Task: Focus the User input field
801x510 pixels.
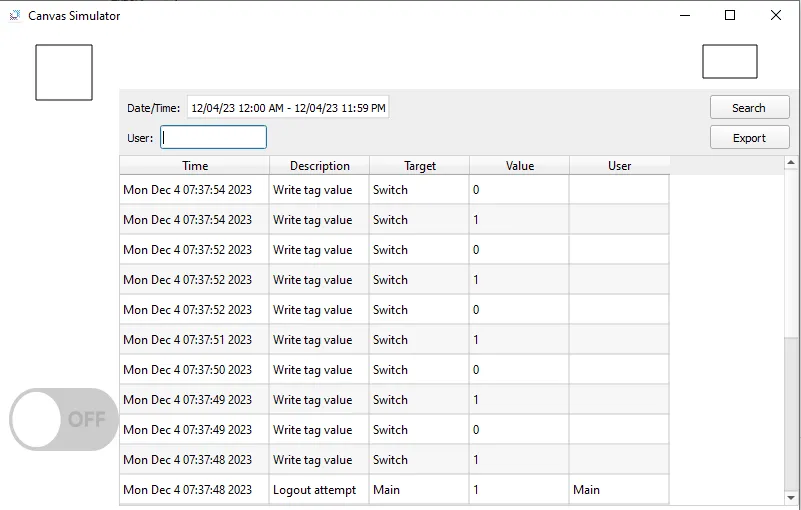Action: pyautogui.click(x=214, y=137)
